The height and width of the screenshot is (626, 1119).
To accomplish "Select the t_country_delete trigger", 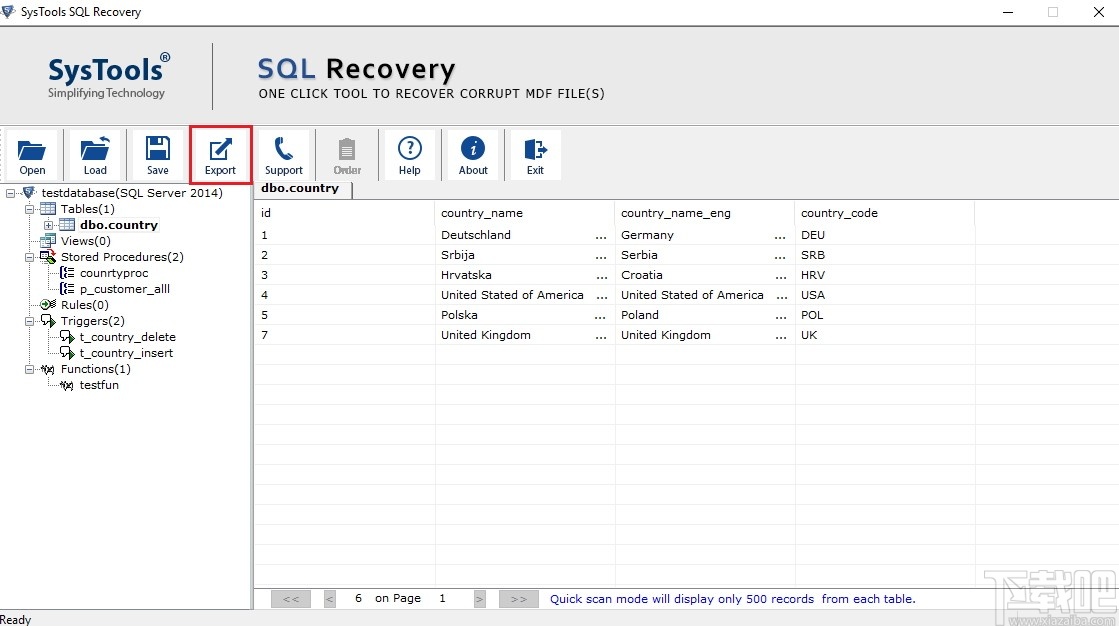I will tap(125, 337).
